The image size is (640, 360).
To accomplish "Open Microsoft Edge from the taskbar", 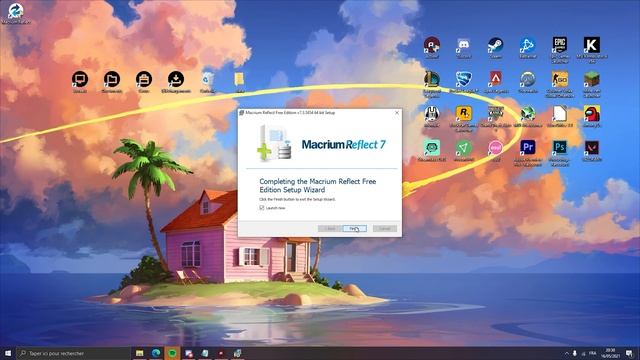I will 156,353.
